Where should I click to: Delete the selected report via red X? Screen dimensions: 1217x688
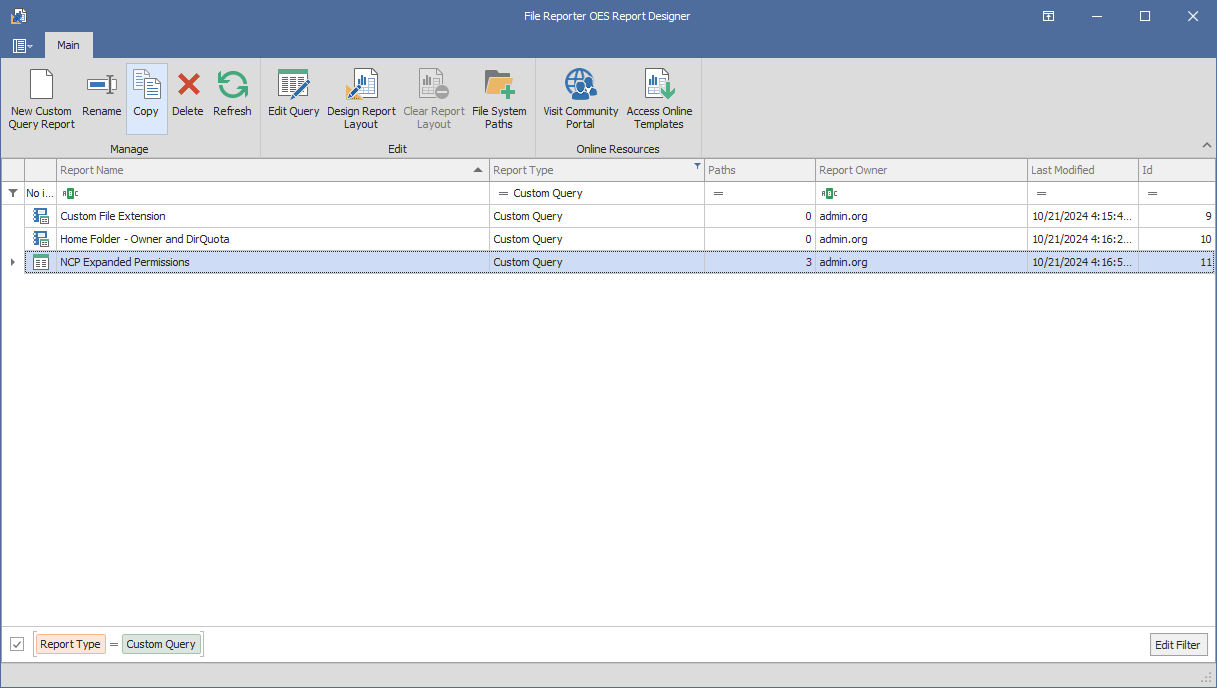188,86
